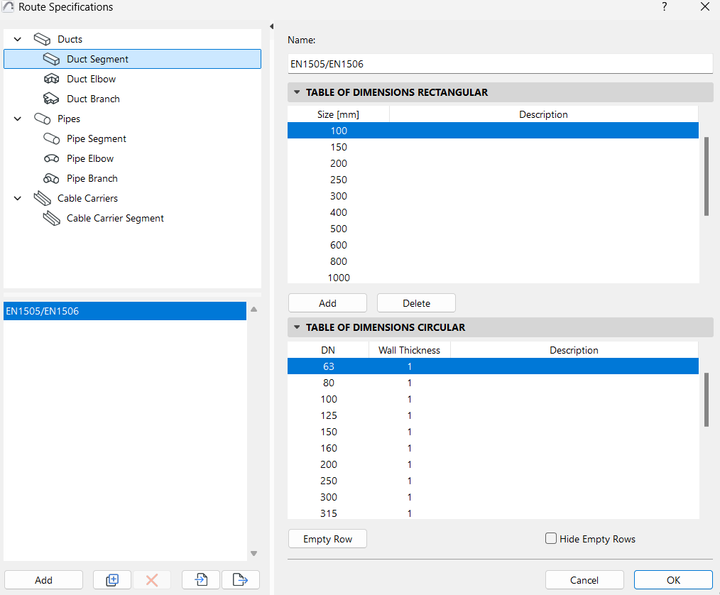Select circular DN row 125
The height and width of the screenshot is (595, 720).
[x=493, y=415]
